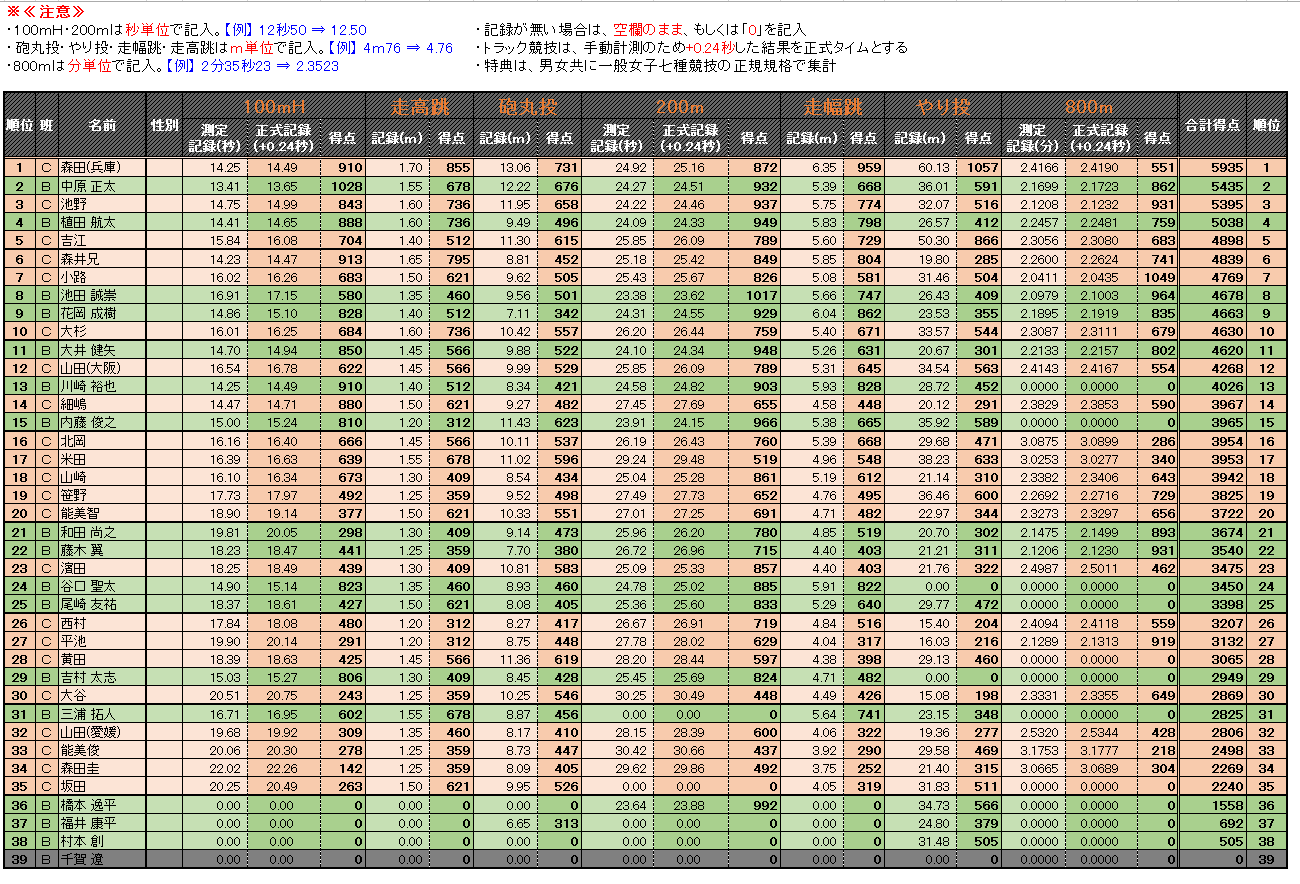1300x884 pixels.
Task: Select the 走高跳 event header cell
Action: [419, 107]
